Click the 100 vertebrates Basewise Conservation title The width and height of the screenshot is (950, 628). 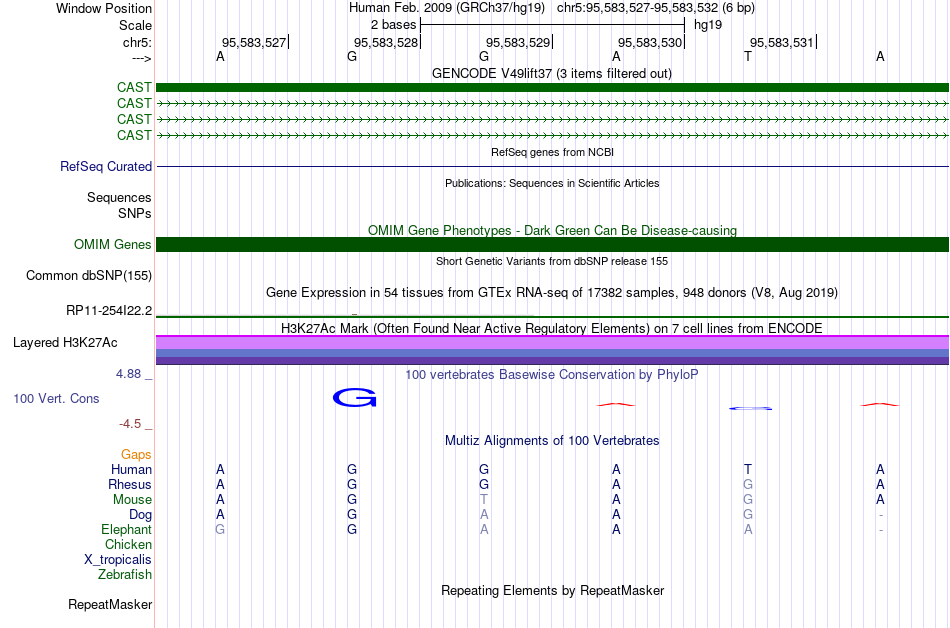click(x=552, y=374)
